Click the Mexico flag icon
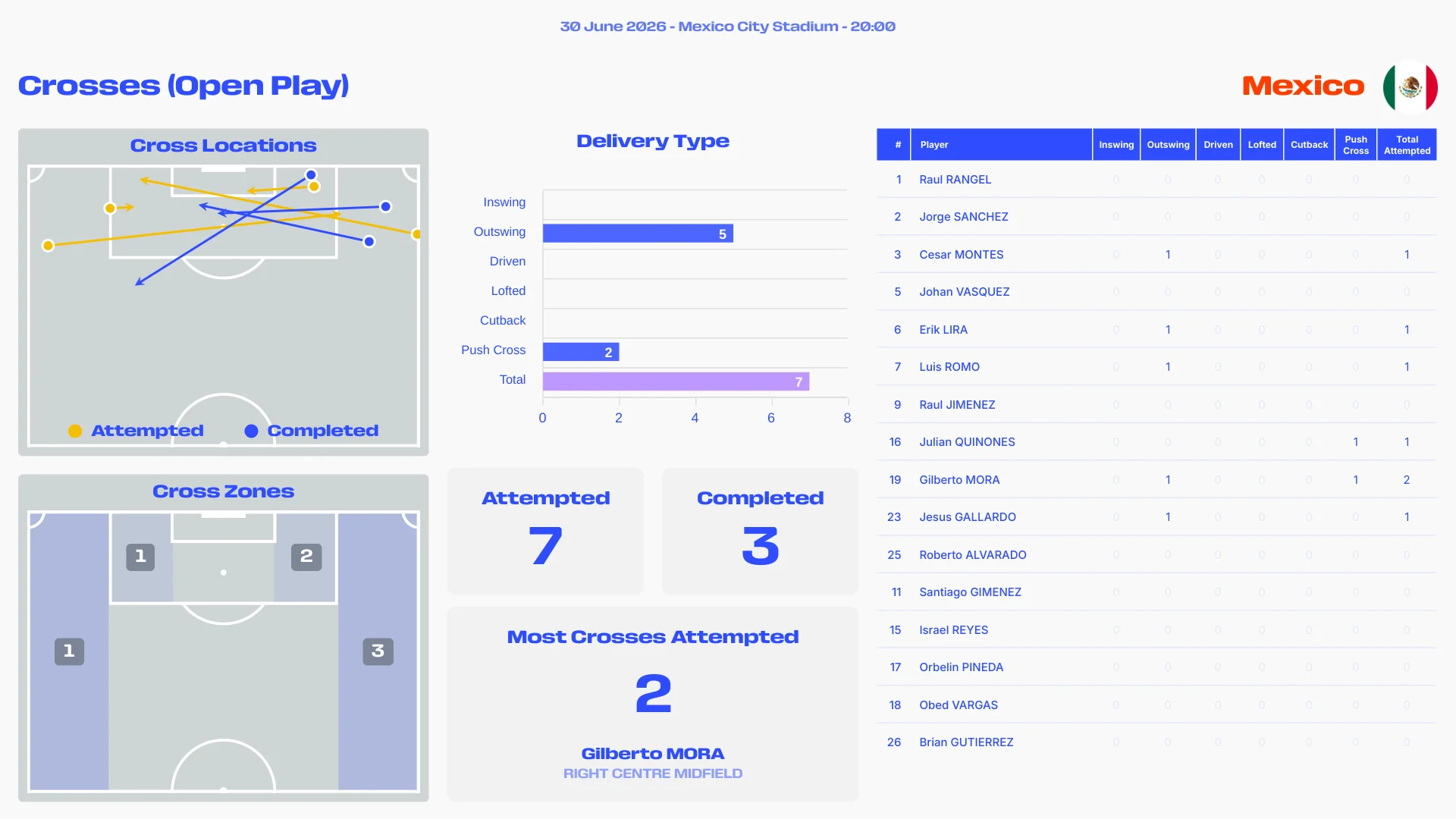Image resolution: width=1456 pixels, height=819 pixels. (x=1410, y=86)
